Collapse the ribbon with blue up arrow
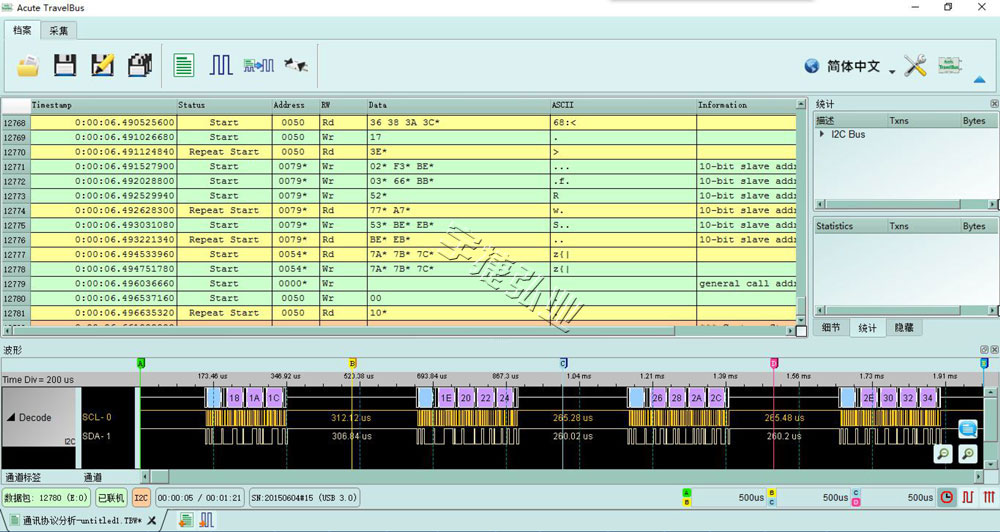The height and width of the screenshot is (532, 1000). click(980, 80)
